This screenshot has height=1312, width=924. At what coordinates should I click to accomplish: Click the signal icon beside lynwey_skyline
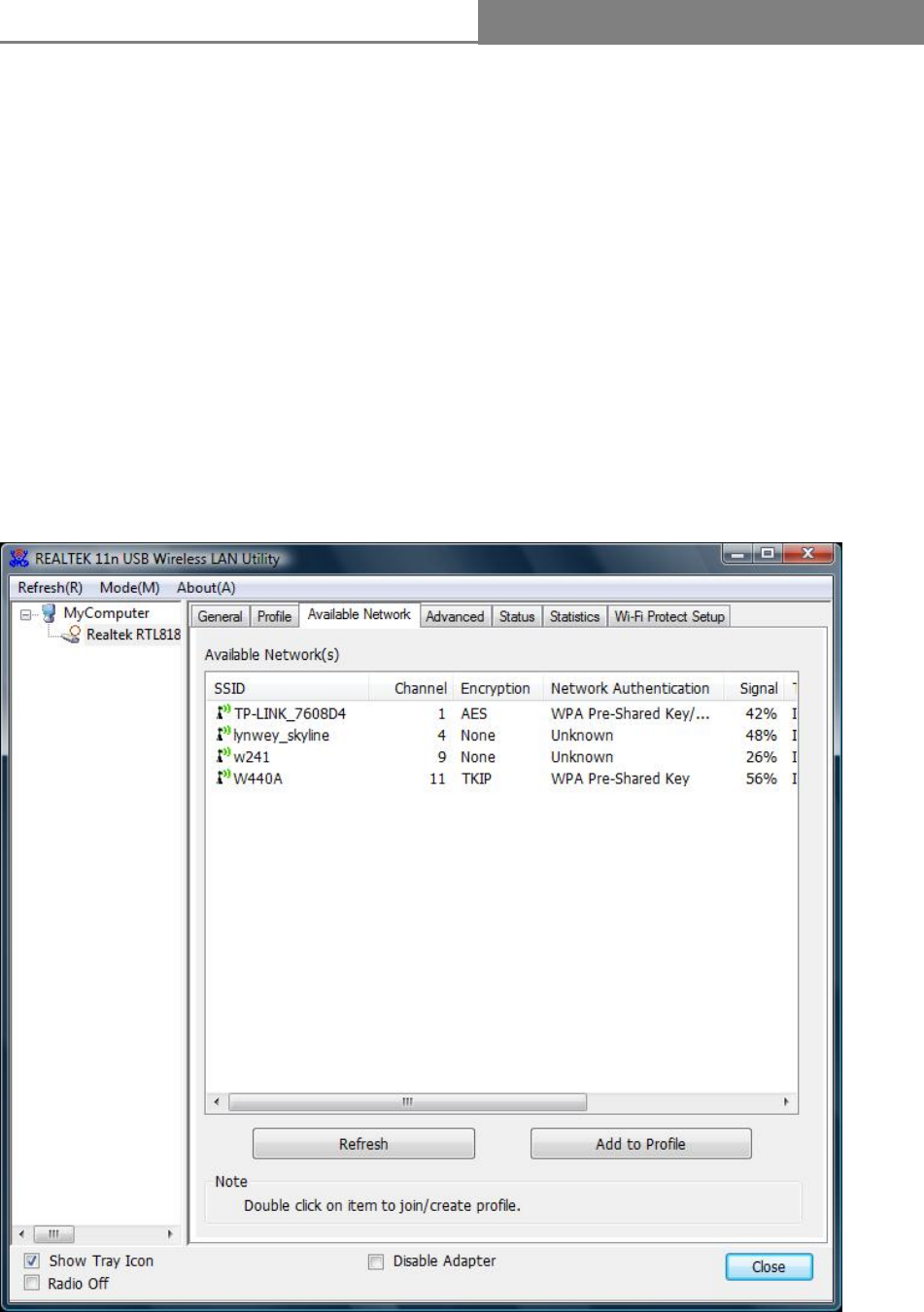222,735
